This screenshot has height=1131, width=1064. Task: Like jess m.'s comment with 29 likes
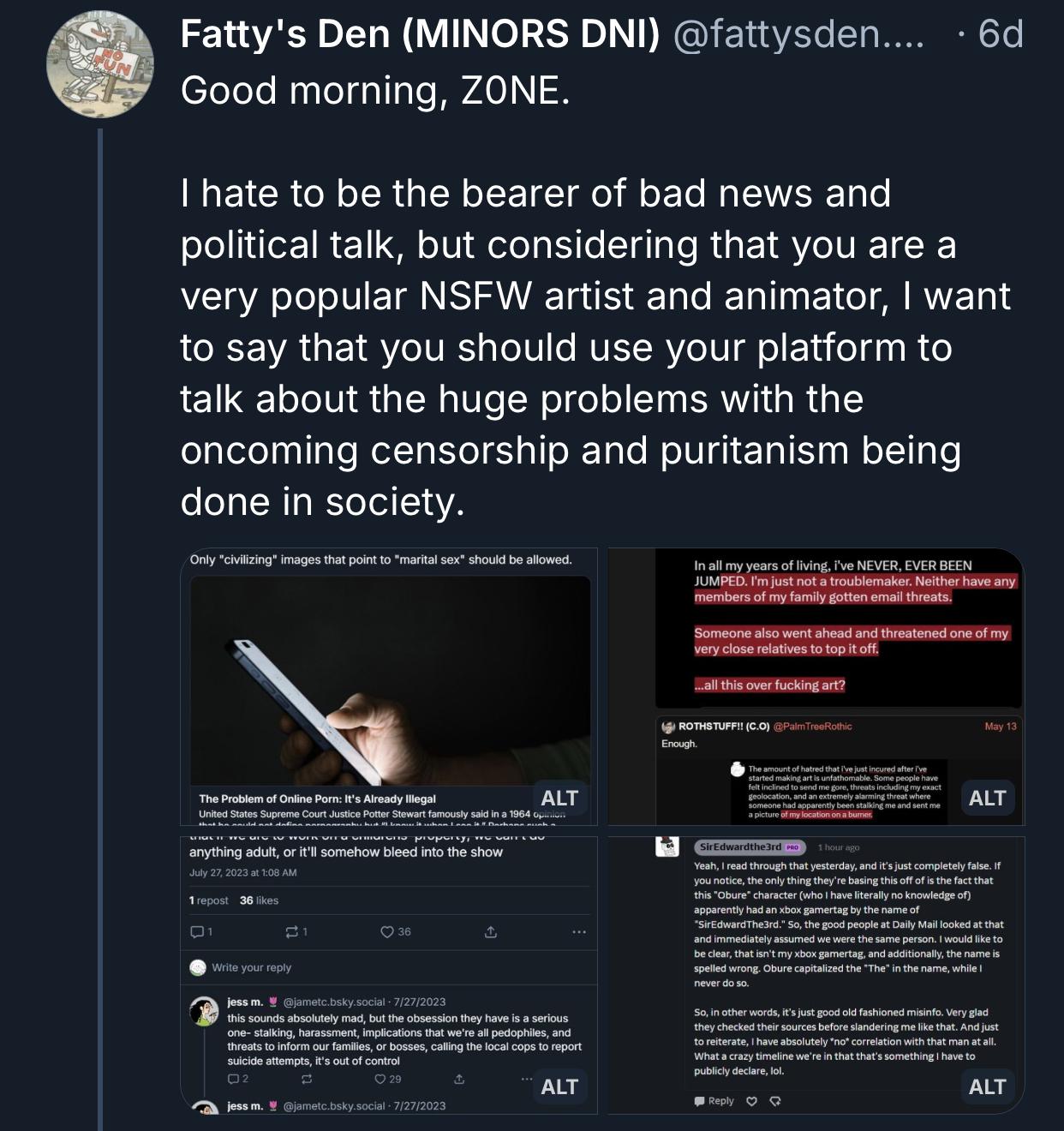click(381, 1079)
